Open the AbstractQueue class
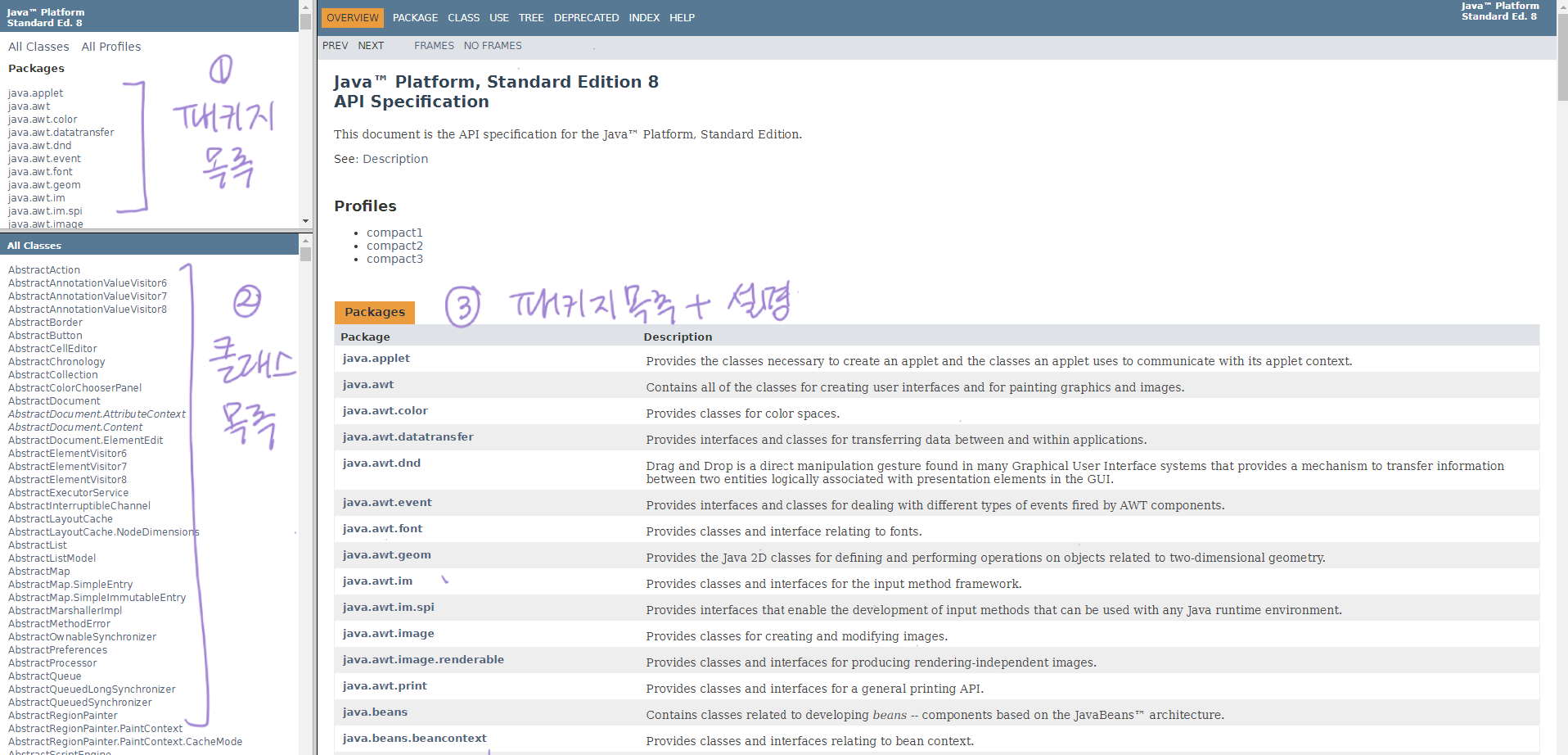This screenshot has width=1568, height=755. click(44, 676)
